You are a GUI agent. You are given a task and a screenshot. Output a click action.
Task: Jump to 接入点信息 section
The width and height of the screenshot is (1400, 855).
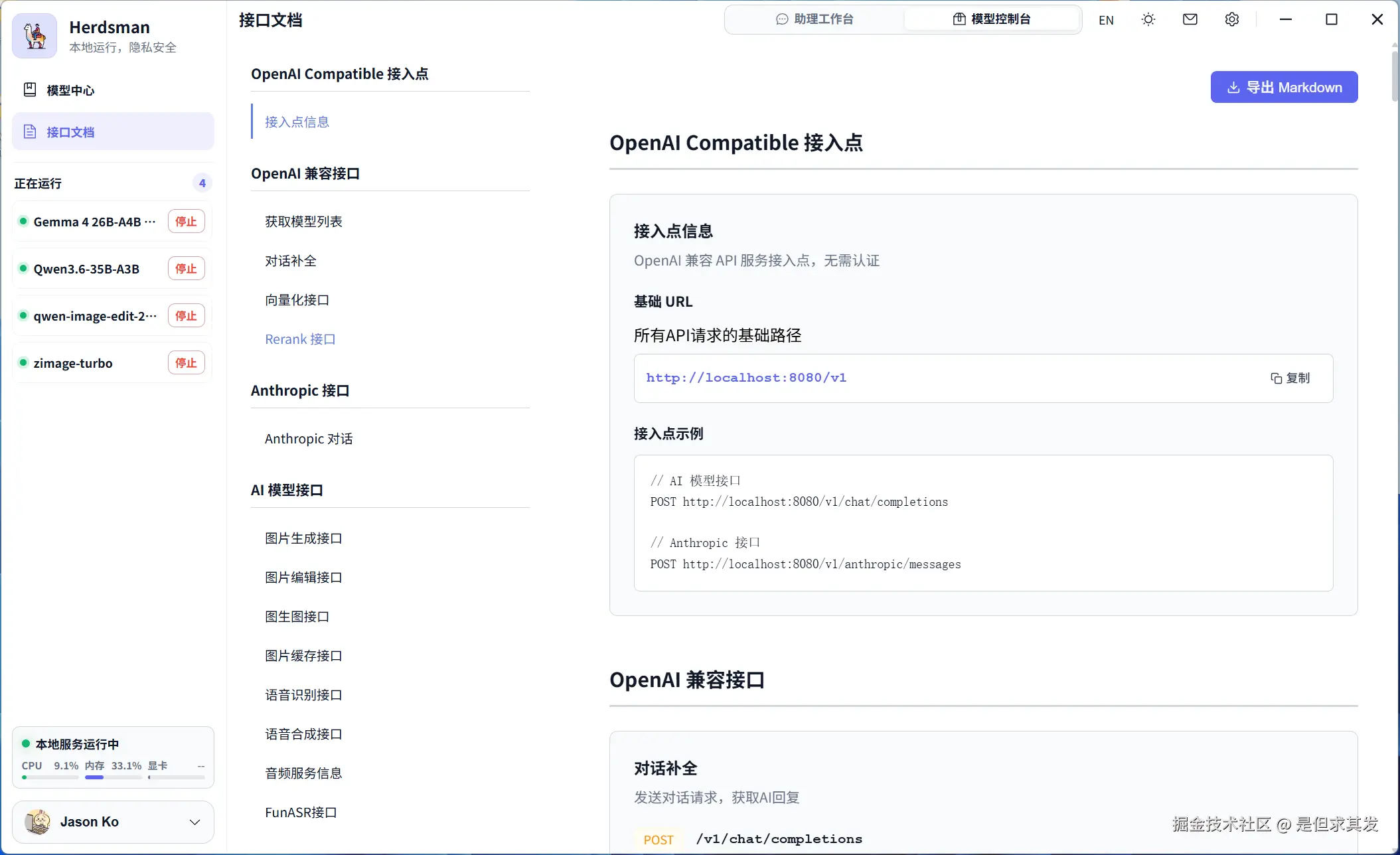pos(297,121)
